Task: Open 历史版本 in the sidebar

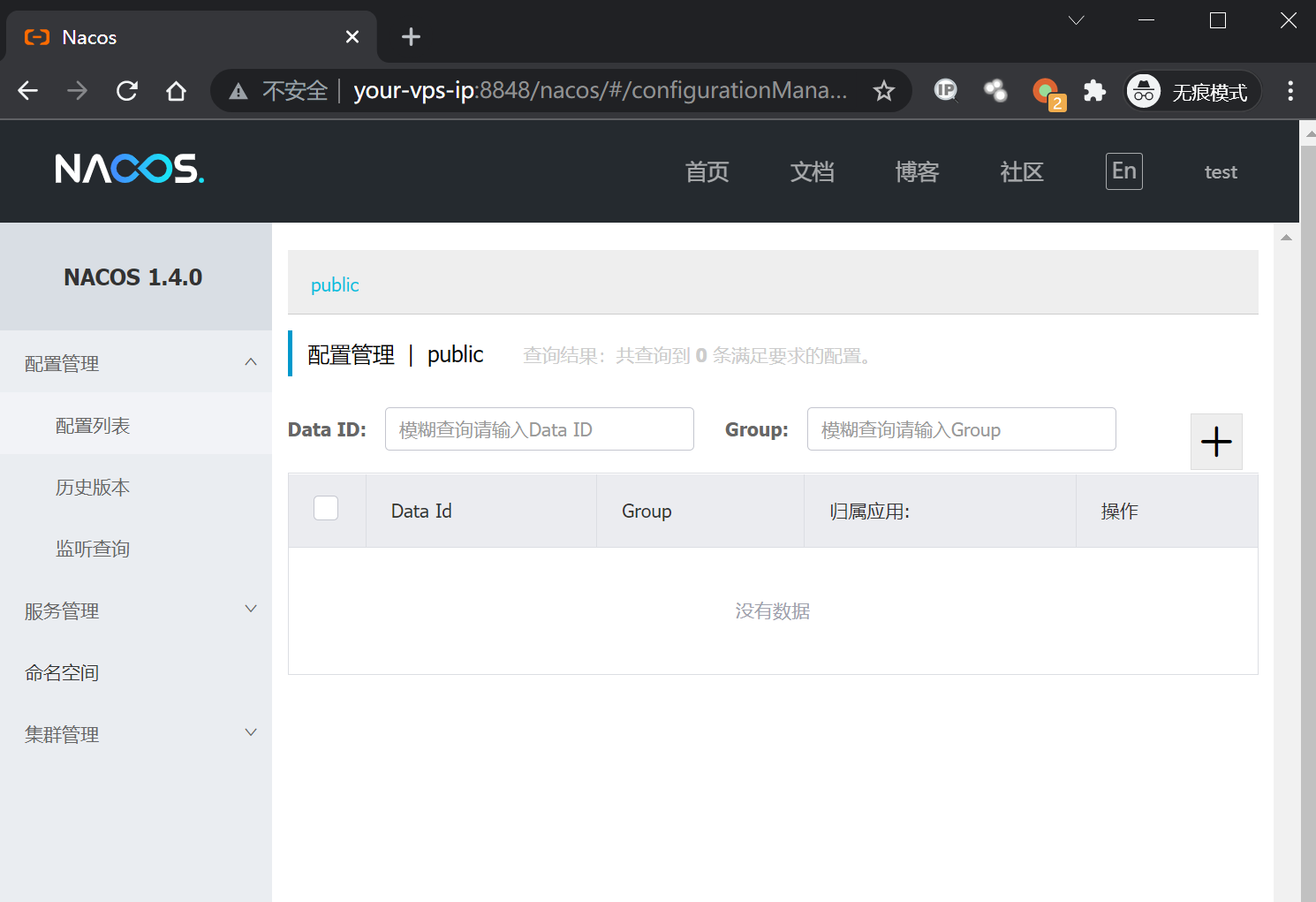Action: (x=93, y=488)
